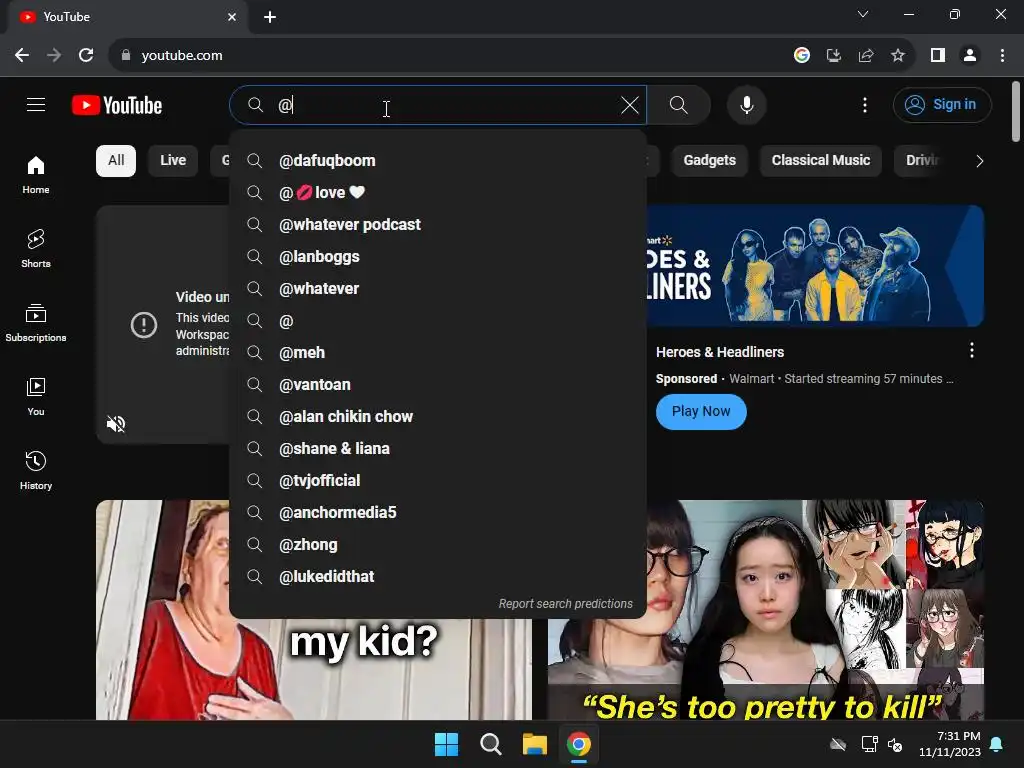
Task: Open Home in the sidebar
Action: pyautogui.click(x=36, y=175)
